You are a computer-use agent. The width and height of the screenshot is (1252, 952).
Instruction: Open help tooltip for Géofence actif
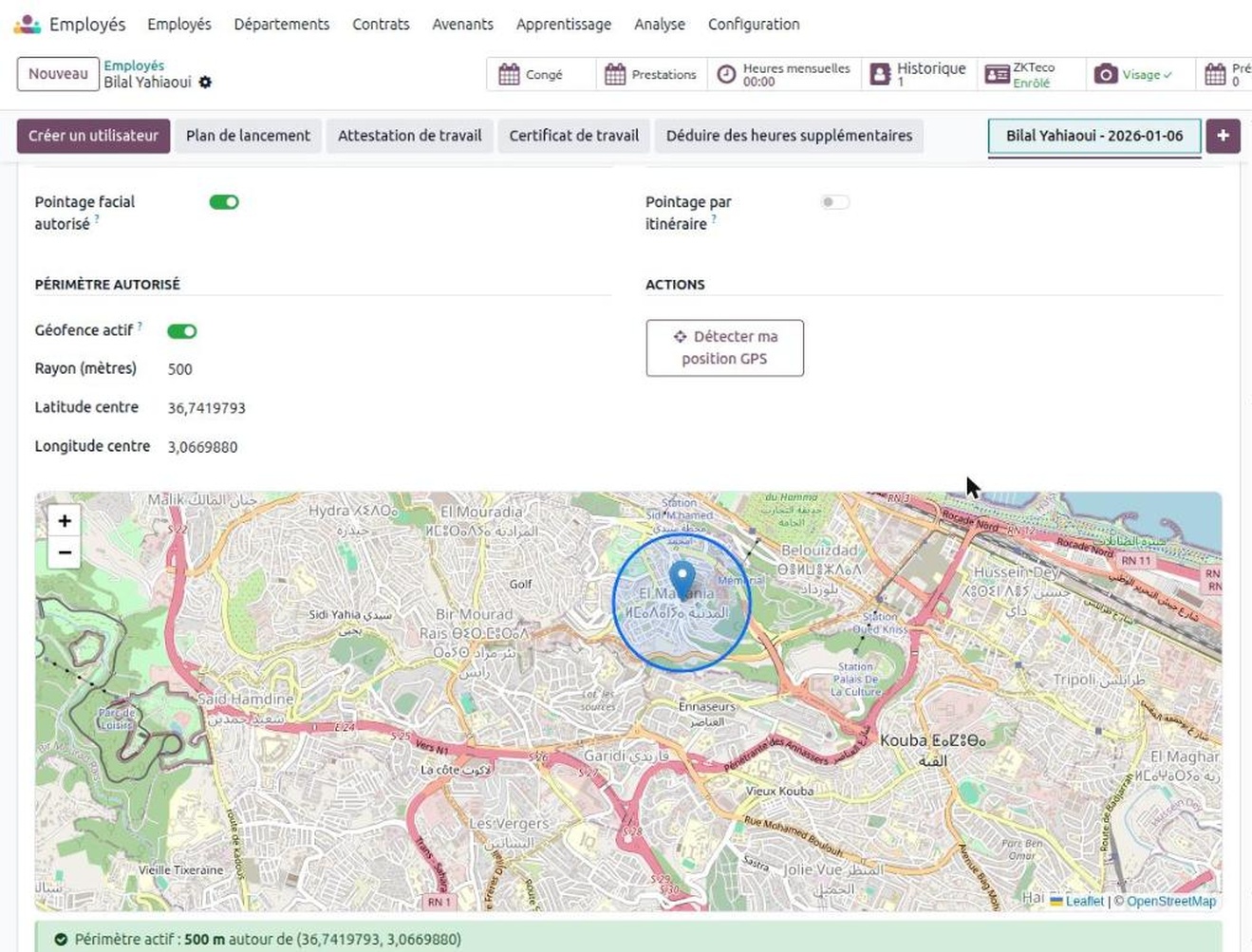(x=140, y=326)
